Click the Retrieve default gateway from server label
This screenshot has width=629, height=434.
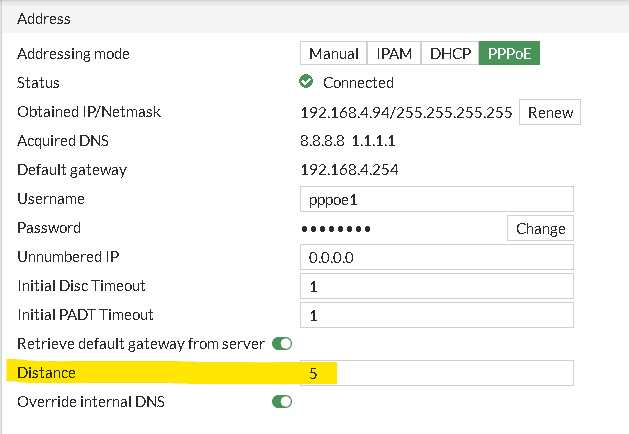(141, 344)
